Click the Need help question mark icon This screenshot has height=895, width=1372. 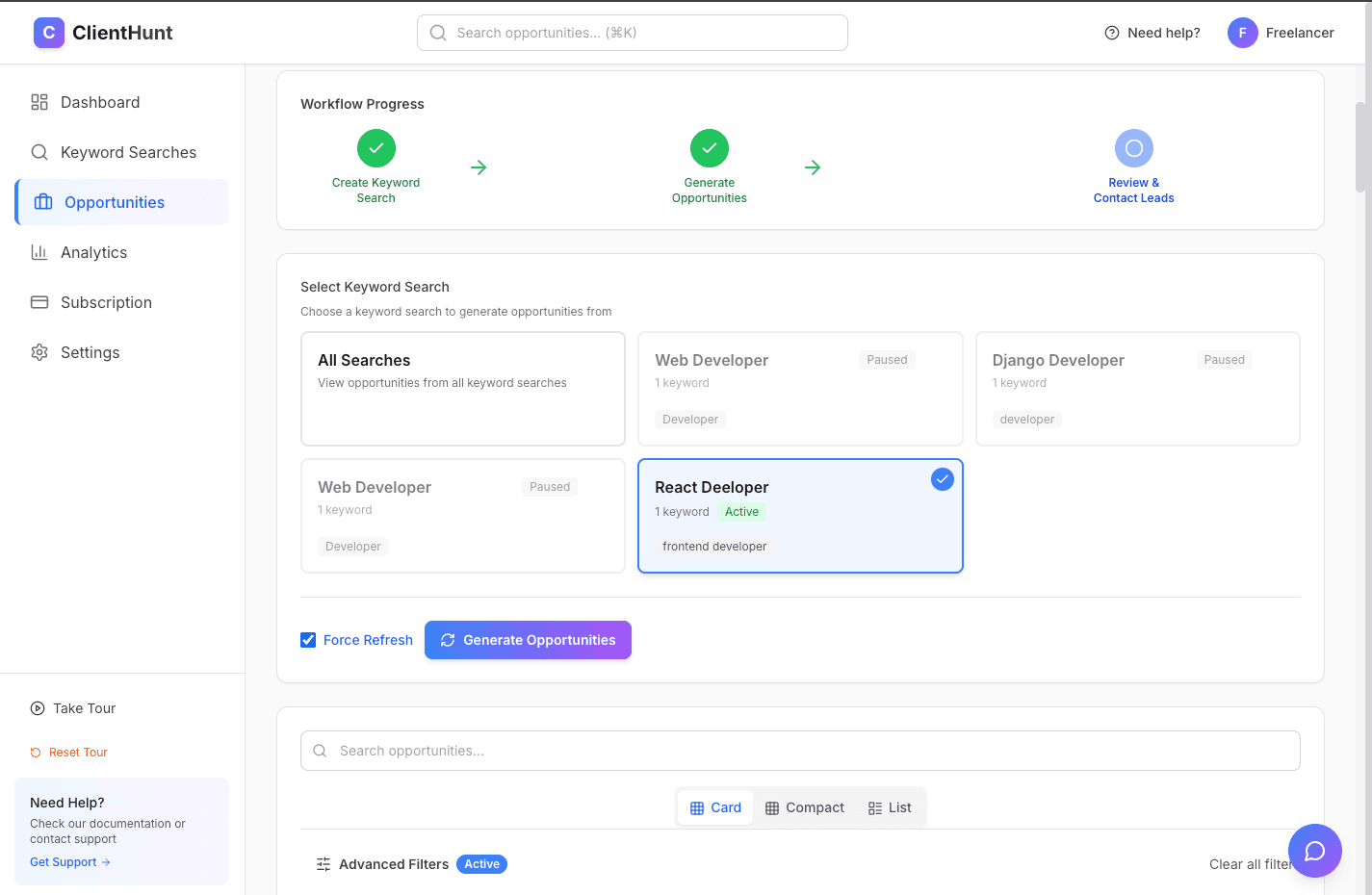1111,33
